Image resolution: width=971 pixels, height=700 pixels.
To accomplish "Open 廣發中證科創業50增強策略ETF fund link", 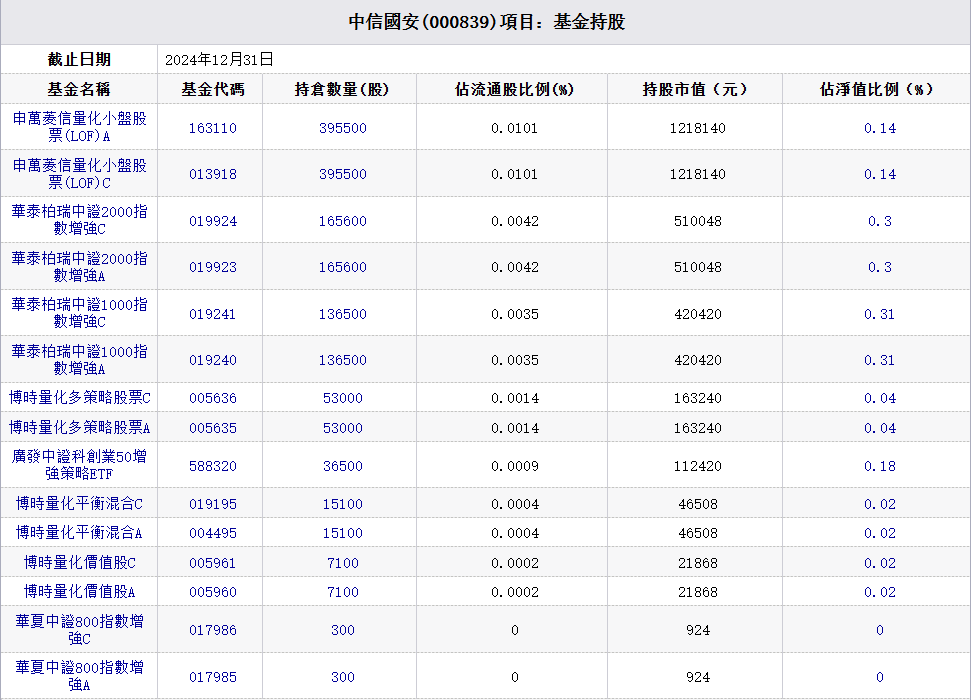I will pyautogui.click(x=79, y=465).
